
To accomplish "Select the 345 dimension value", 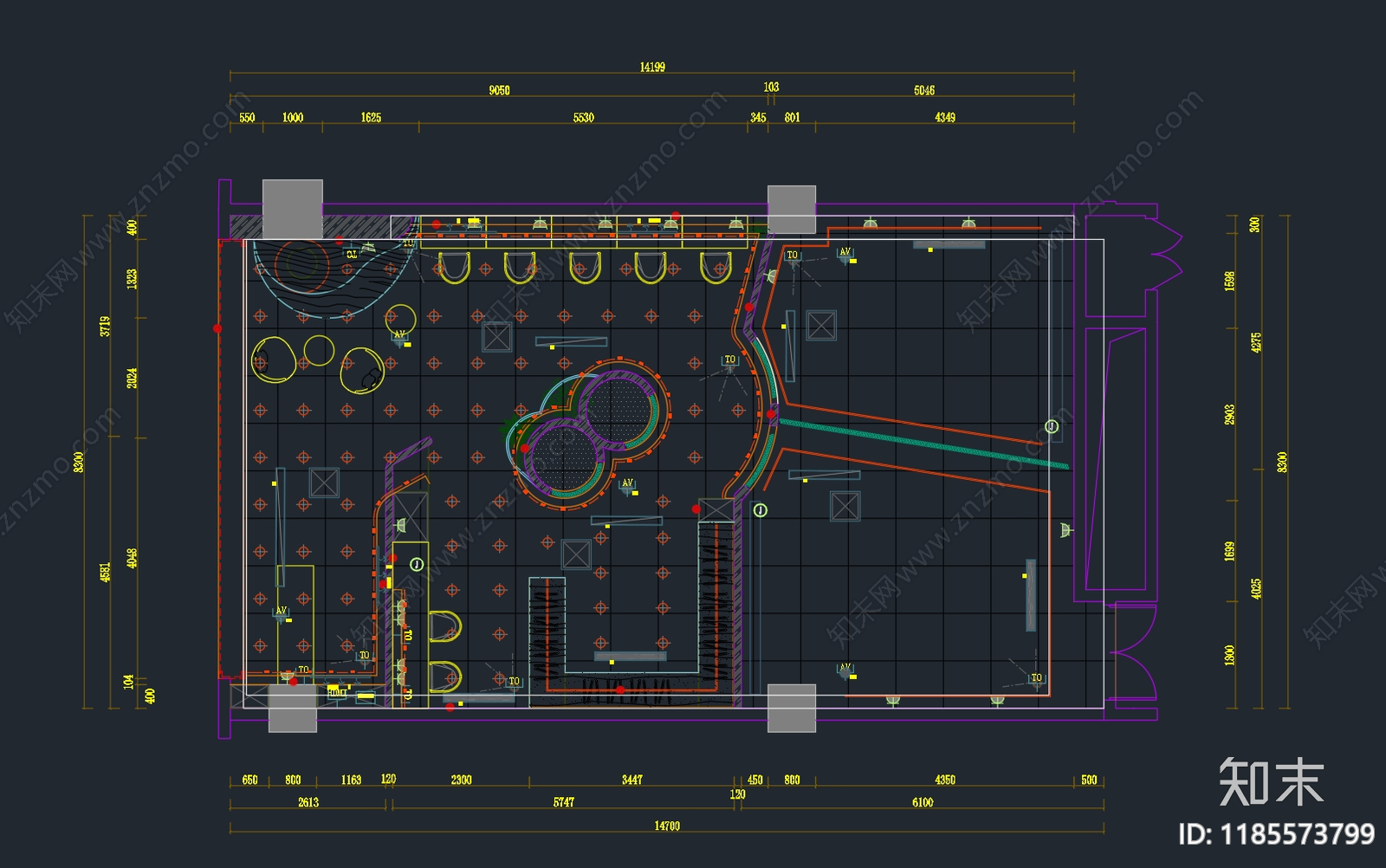I will click(758, 118).
